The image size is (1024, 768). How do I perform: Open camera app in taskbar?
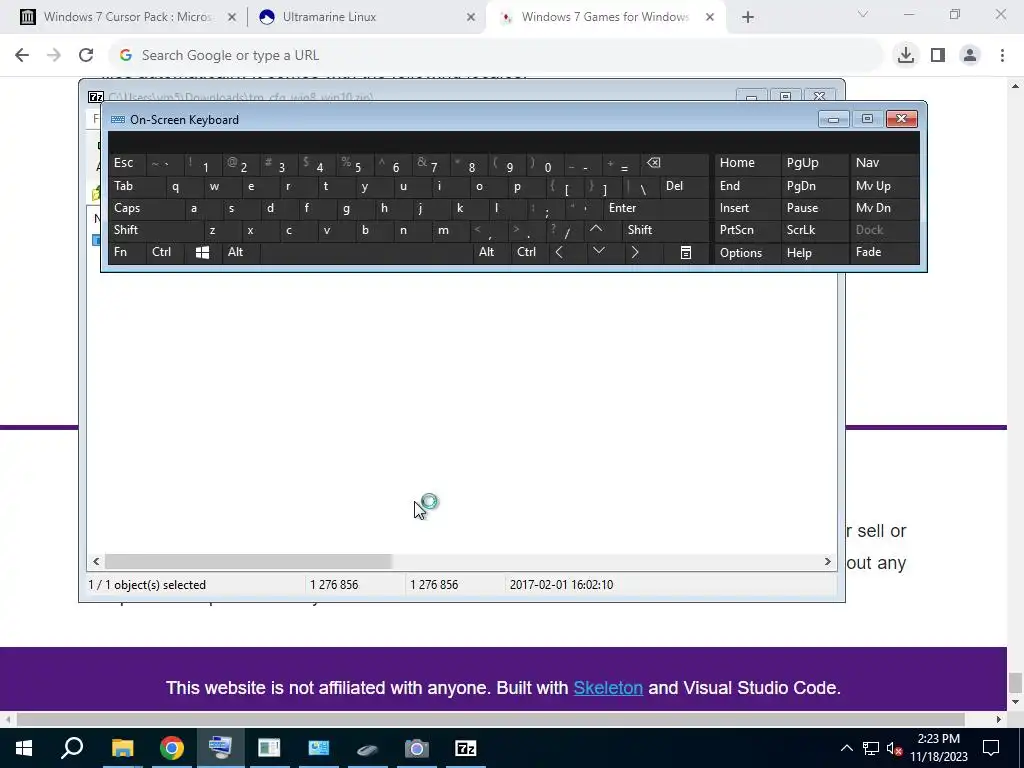[416, 748]
